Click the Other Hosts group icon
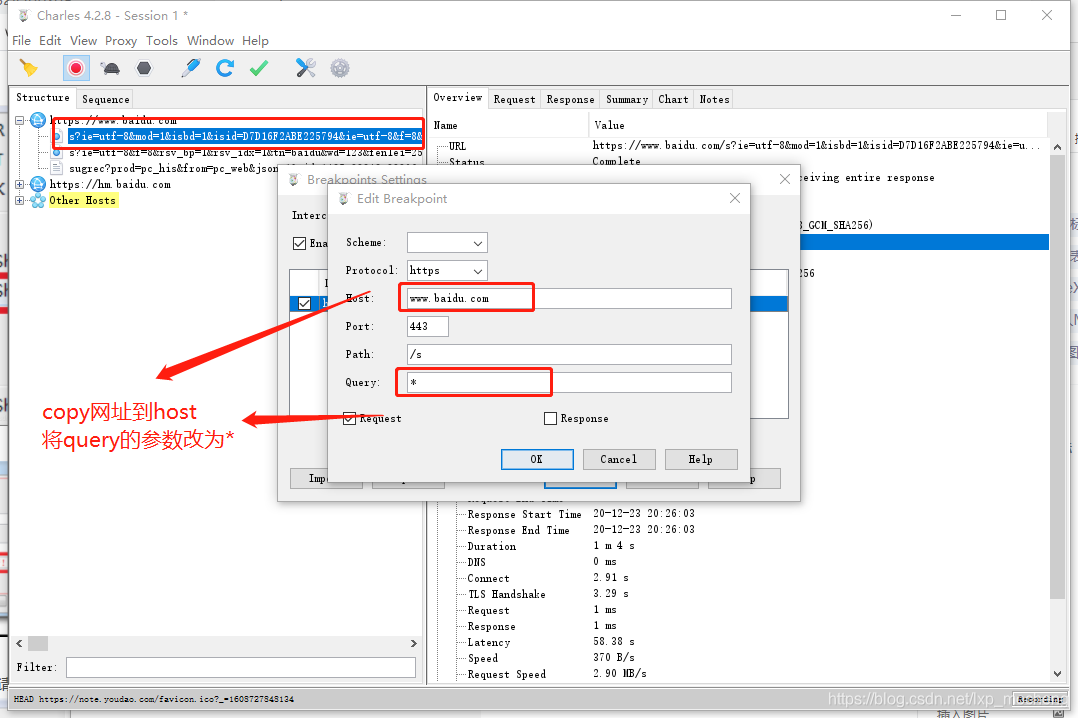This screenshot has width=1078, height=718. point(38,200)
